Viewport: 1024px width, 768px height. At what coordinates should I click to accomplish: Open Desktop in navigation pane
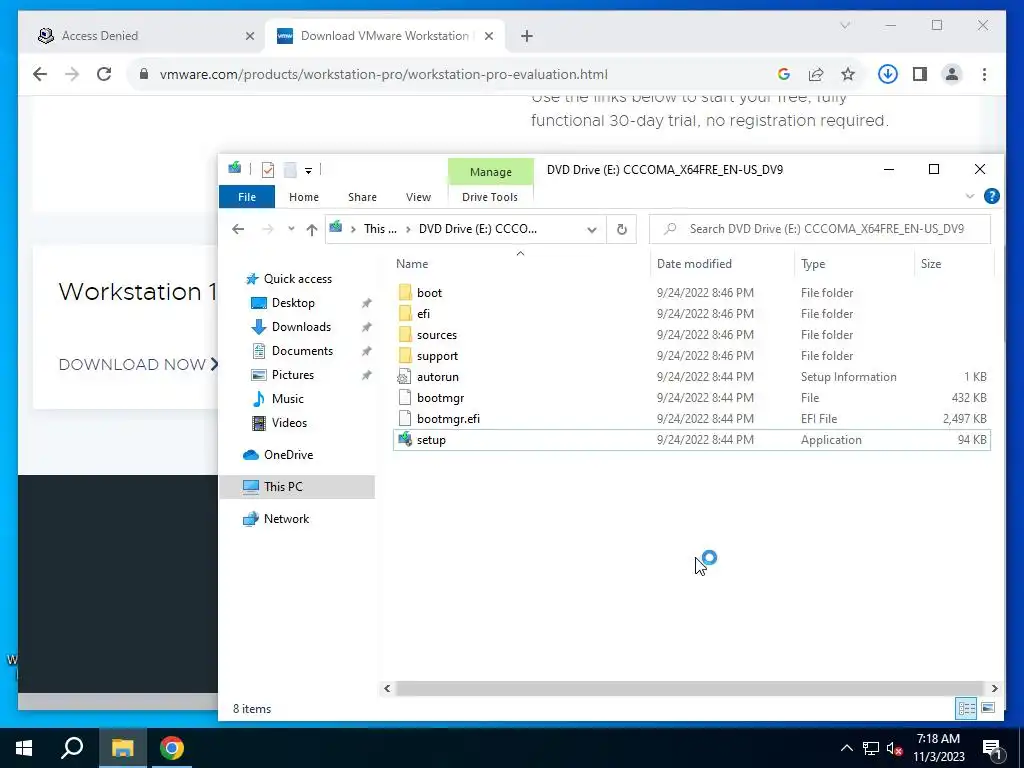click(x=293, y=303)
